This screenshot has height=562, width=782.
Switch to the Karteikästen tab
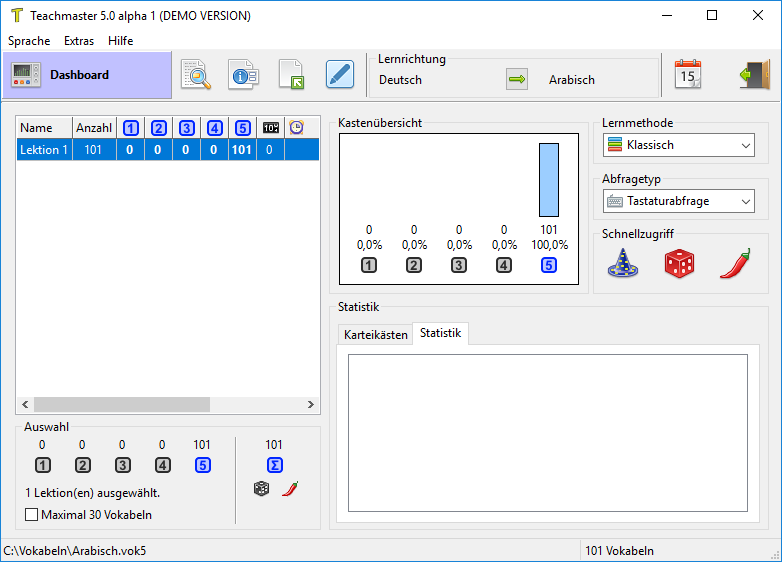point(375,335)
